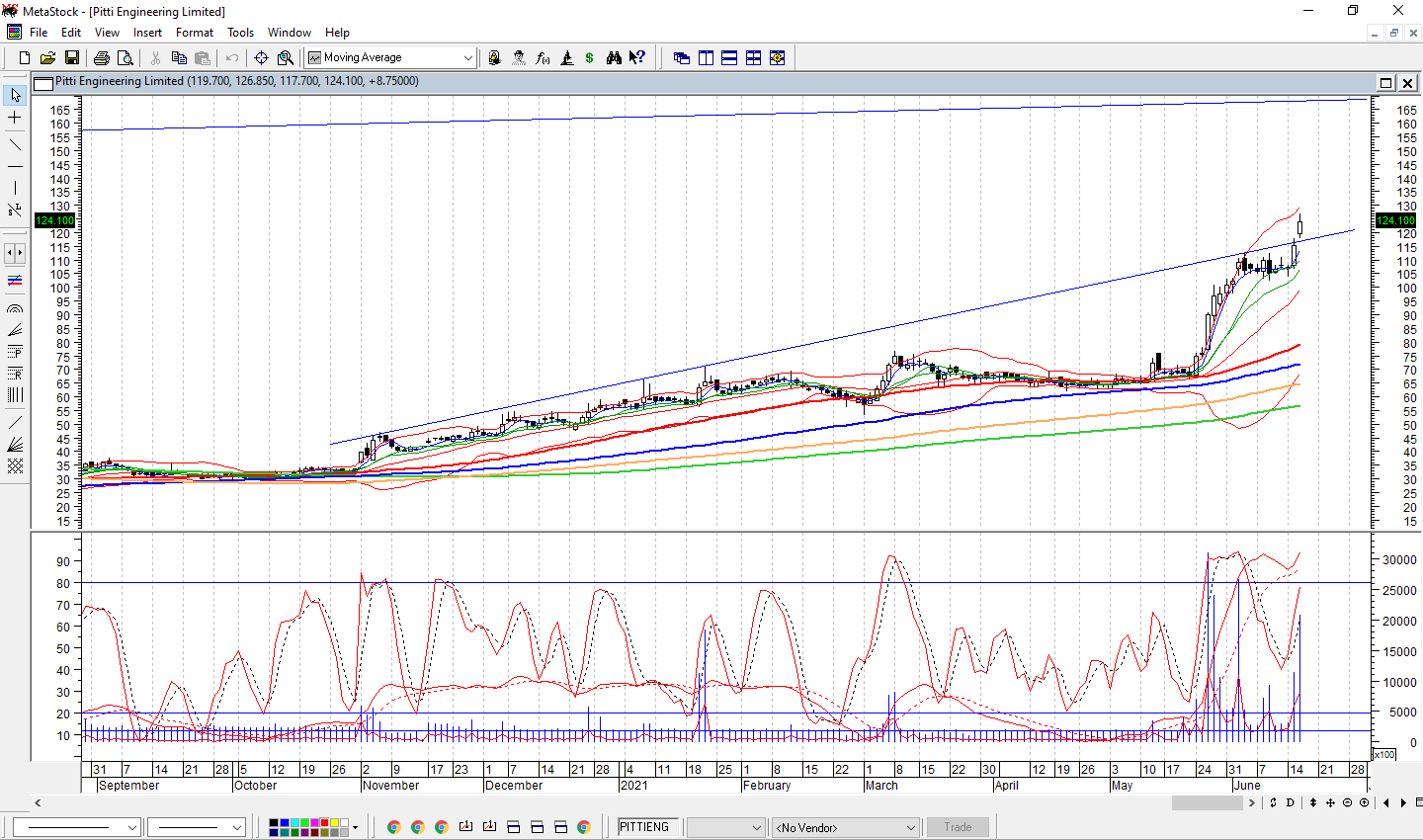
Task: Click the PITTIENG symbol input field
Action: [x=647, y=827]
